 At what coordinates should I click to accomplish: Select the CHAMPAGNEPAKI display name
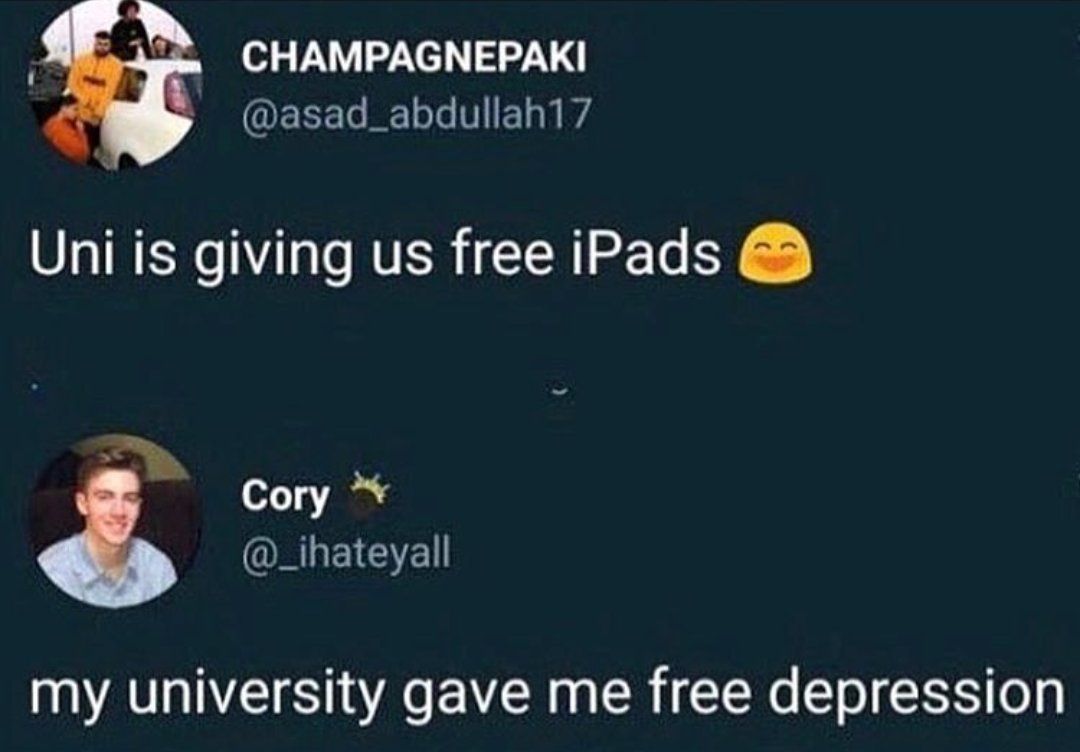(x=413, y=56)
